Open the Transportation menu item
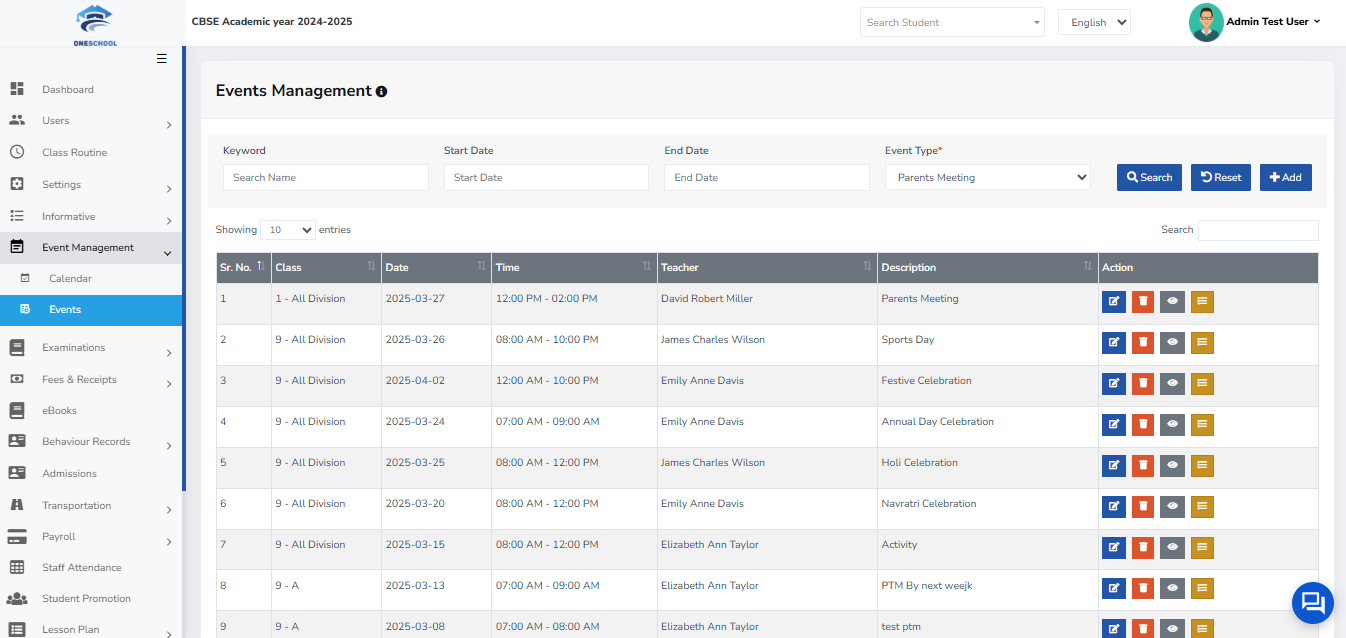 click(x=90, y=505)
